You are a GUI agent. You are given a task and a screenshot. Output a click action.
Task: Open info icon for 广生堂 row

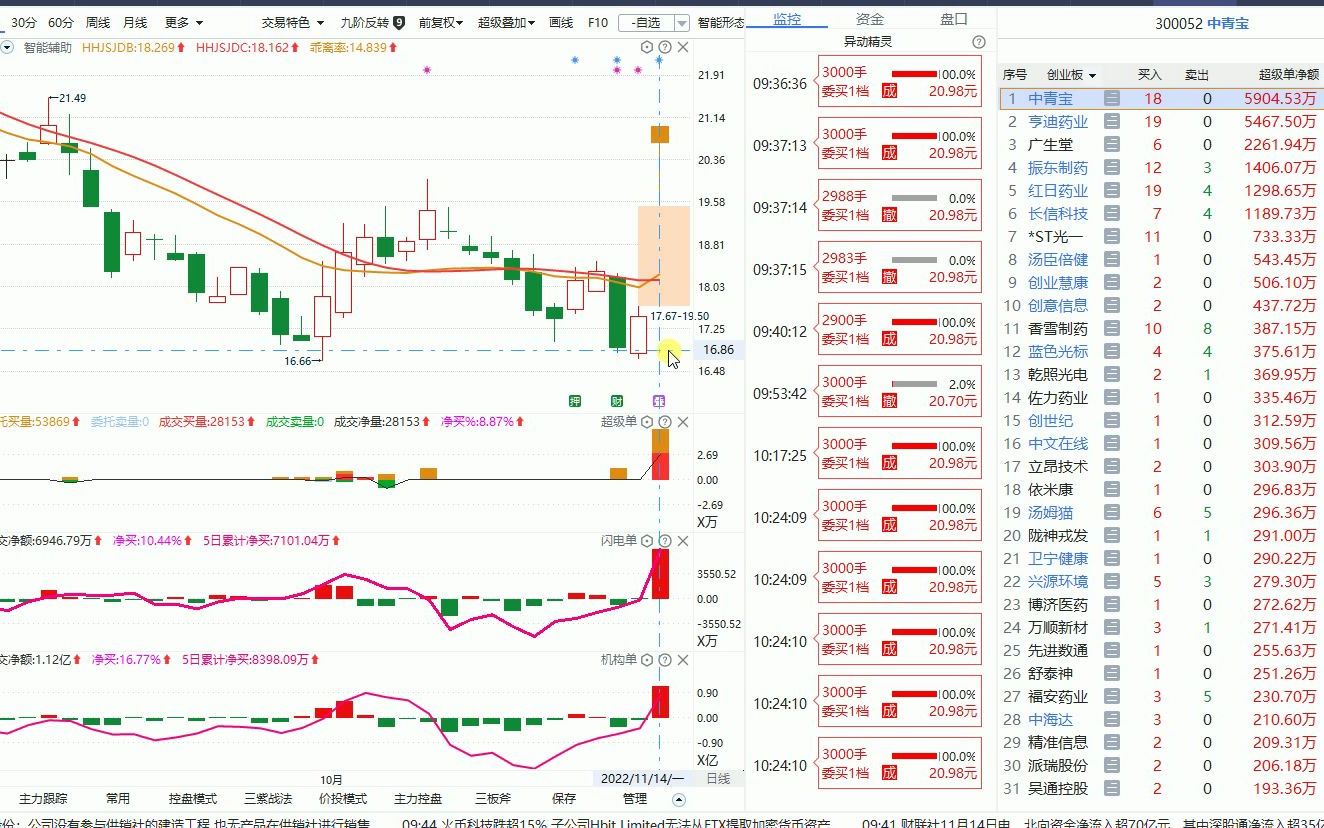[x=1112, y=144]
